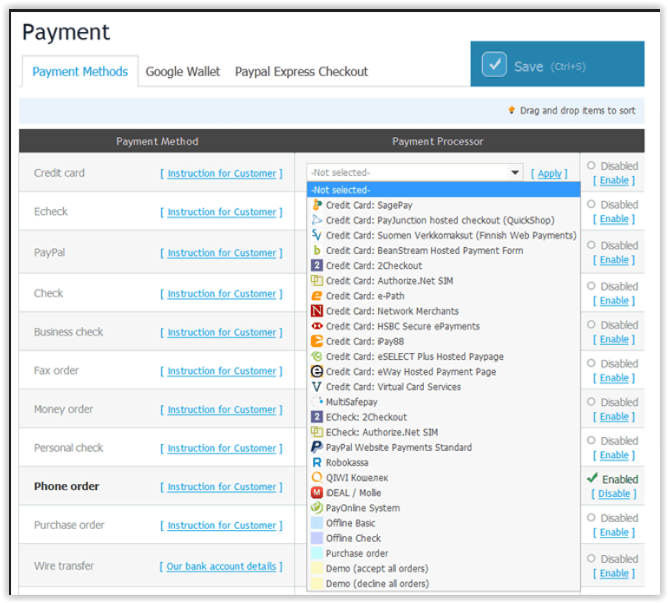The width and height of the screenshot is (668, 603).
Task: Choose Offline Check menu entry
Action: click(443, 538)
